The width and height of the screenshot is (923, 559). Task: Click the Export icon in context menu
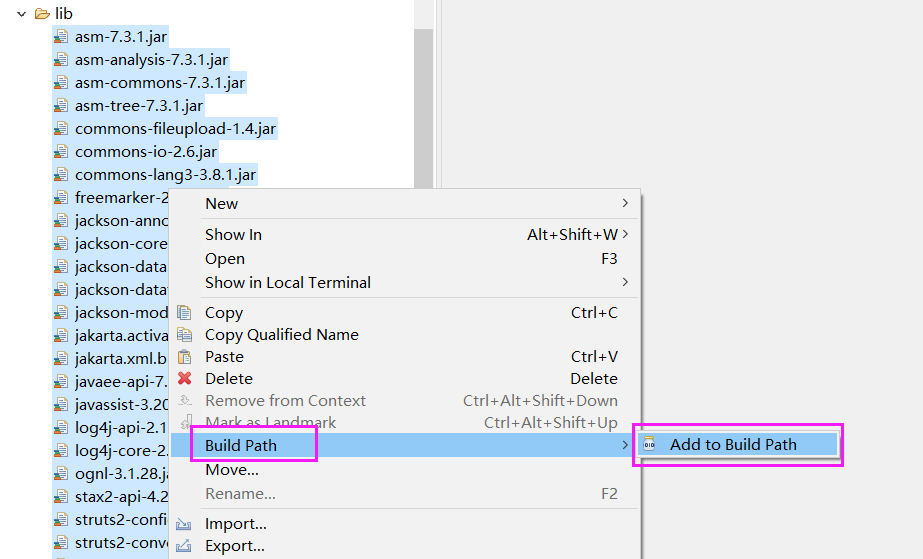click(x=184, y=546)
